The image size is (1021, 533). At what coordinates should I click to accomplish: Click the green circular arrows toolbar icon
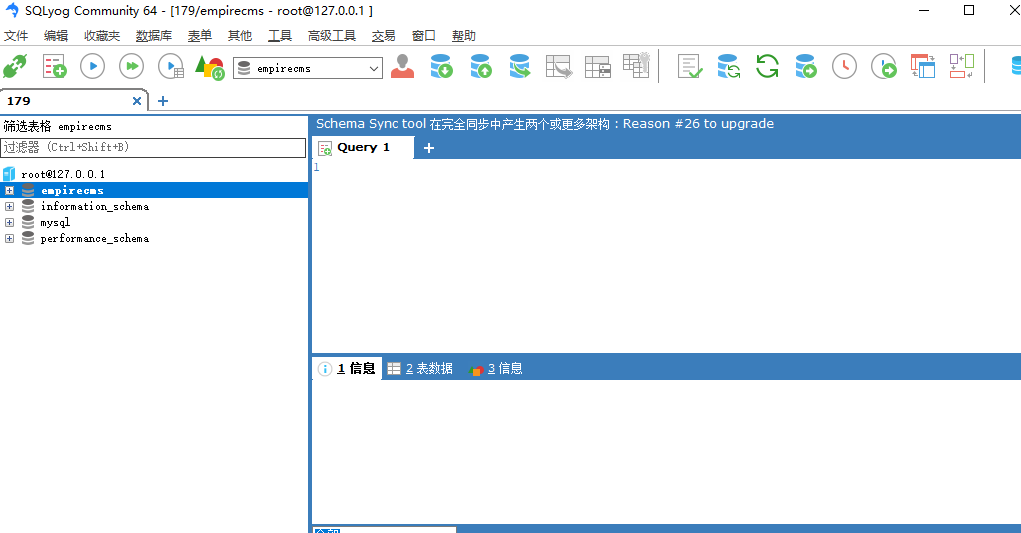[x=767, y=66]
